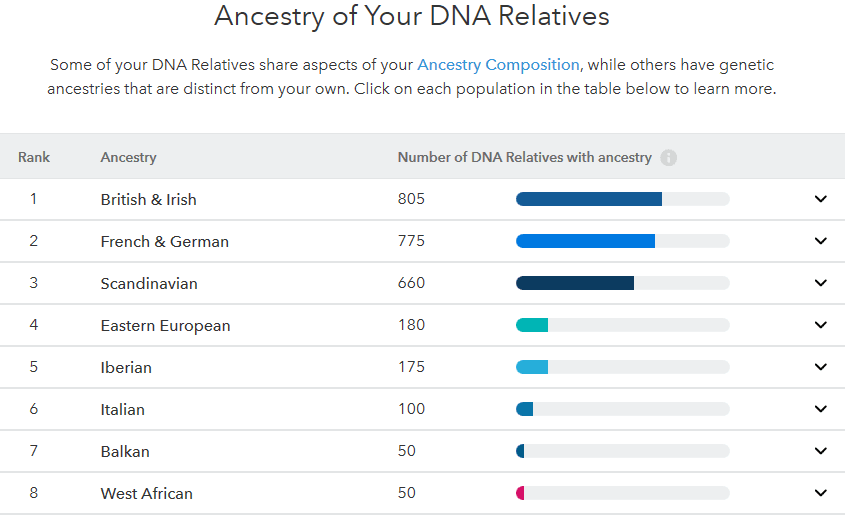Click the Rank column header
The width and height of the screenshot is (845, 515).
click(33, 157)
